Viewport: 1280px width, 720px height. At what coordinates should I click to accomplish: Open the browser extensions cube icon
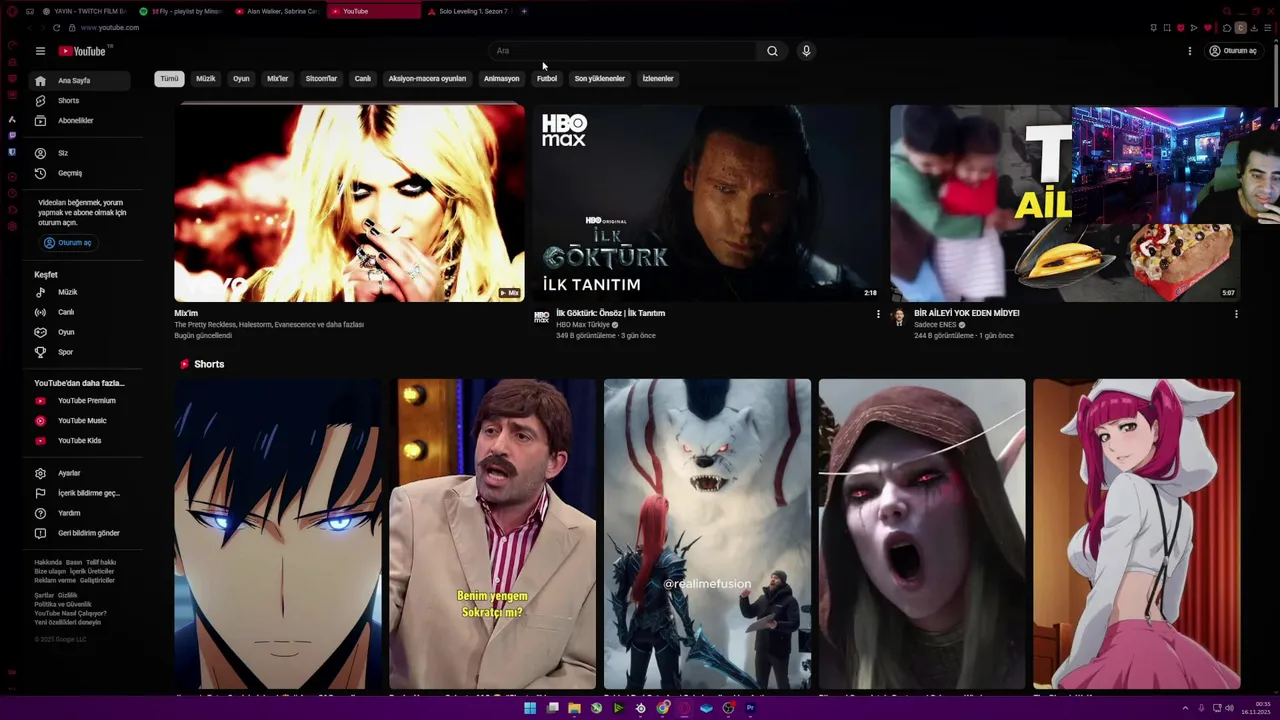point(1227,28)
